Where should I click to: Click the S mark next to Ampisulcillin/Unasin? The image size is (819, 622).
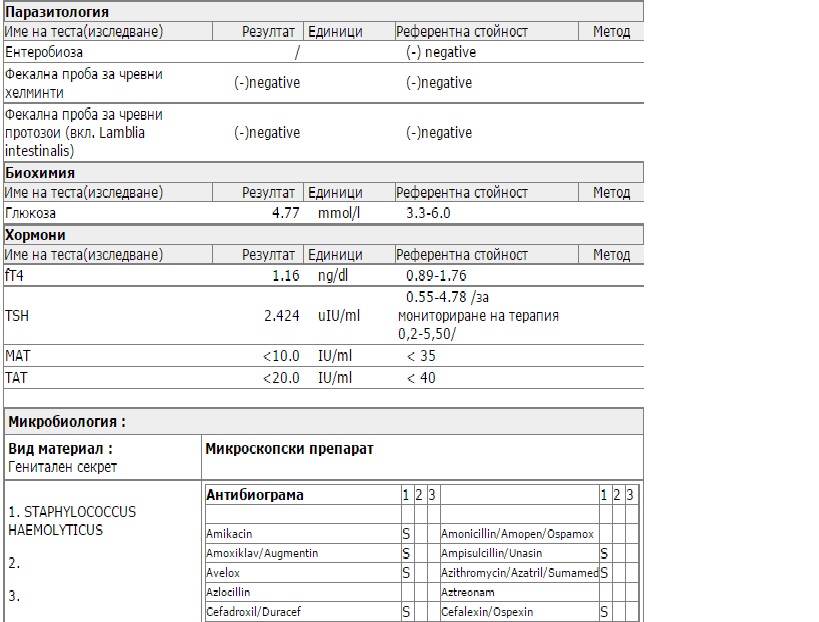[x=604, y=554]
